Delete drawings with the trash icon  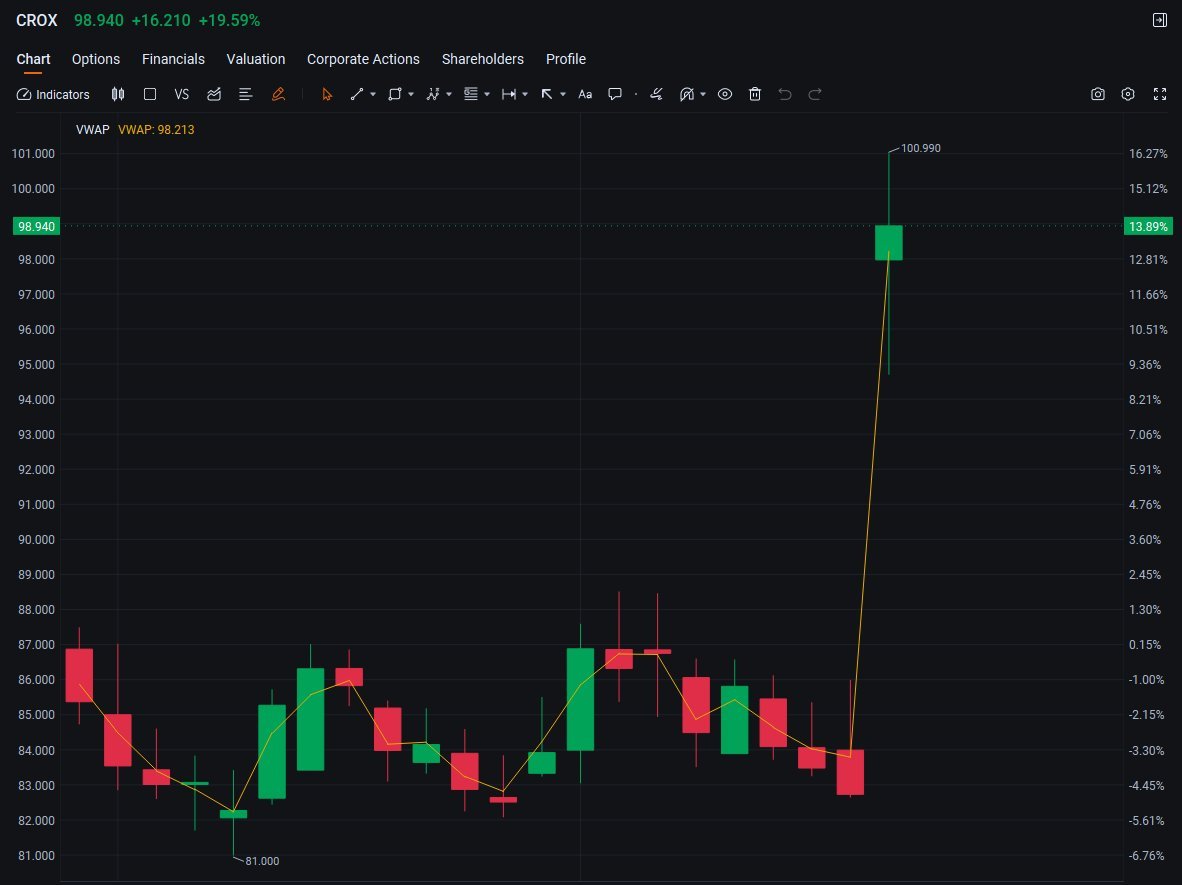(755, 94)
